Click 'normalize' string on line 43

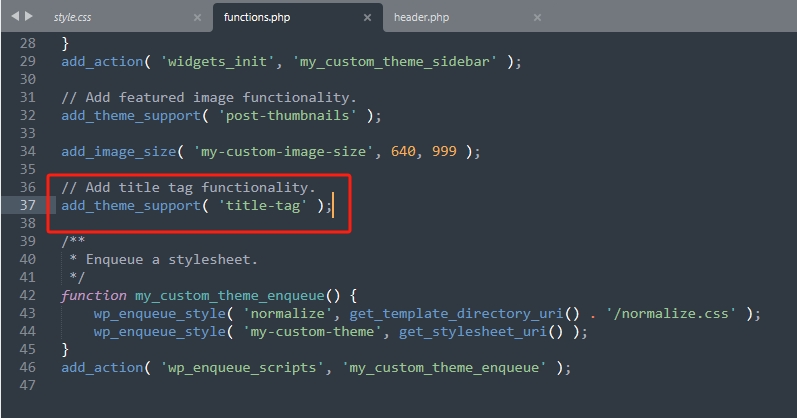[x=288, y=313]
